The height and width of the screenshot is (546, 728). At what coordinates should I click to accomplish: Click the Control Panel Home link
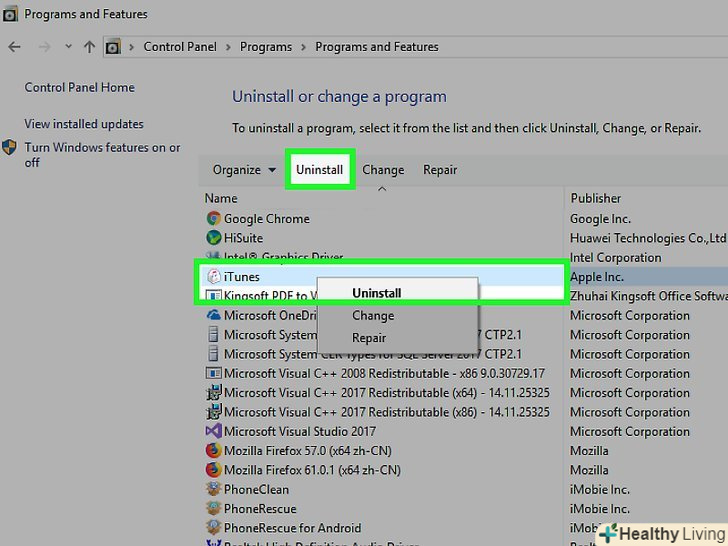[x=79, y=88]
